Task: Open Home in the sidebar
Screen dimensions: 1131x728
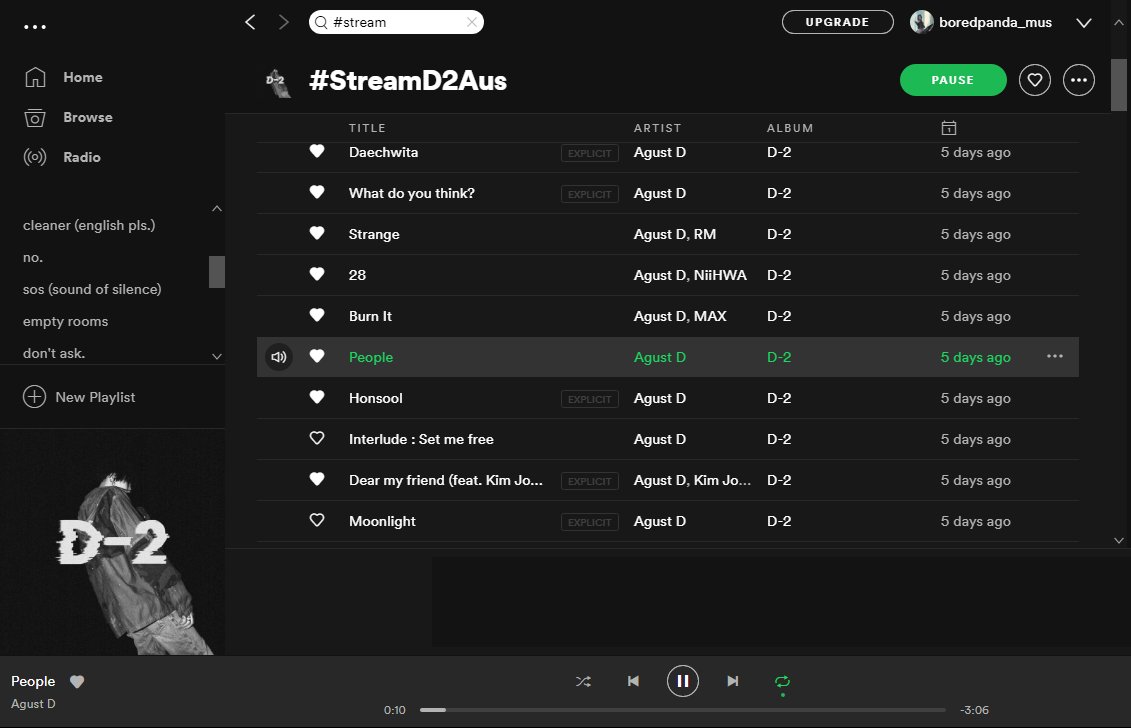Action: tap(83, 77)
